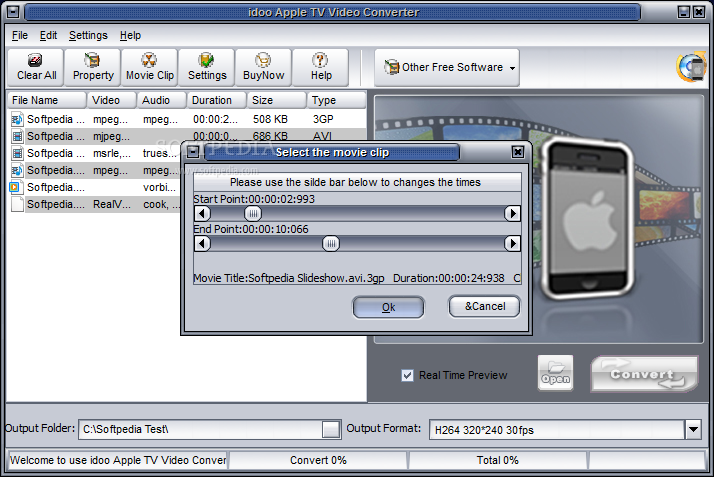The height and width of the screenshot is (477, 714).
Task: Select the mjpeg AVI file row icon
Action: (x=17, y=136)
